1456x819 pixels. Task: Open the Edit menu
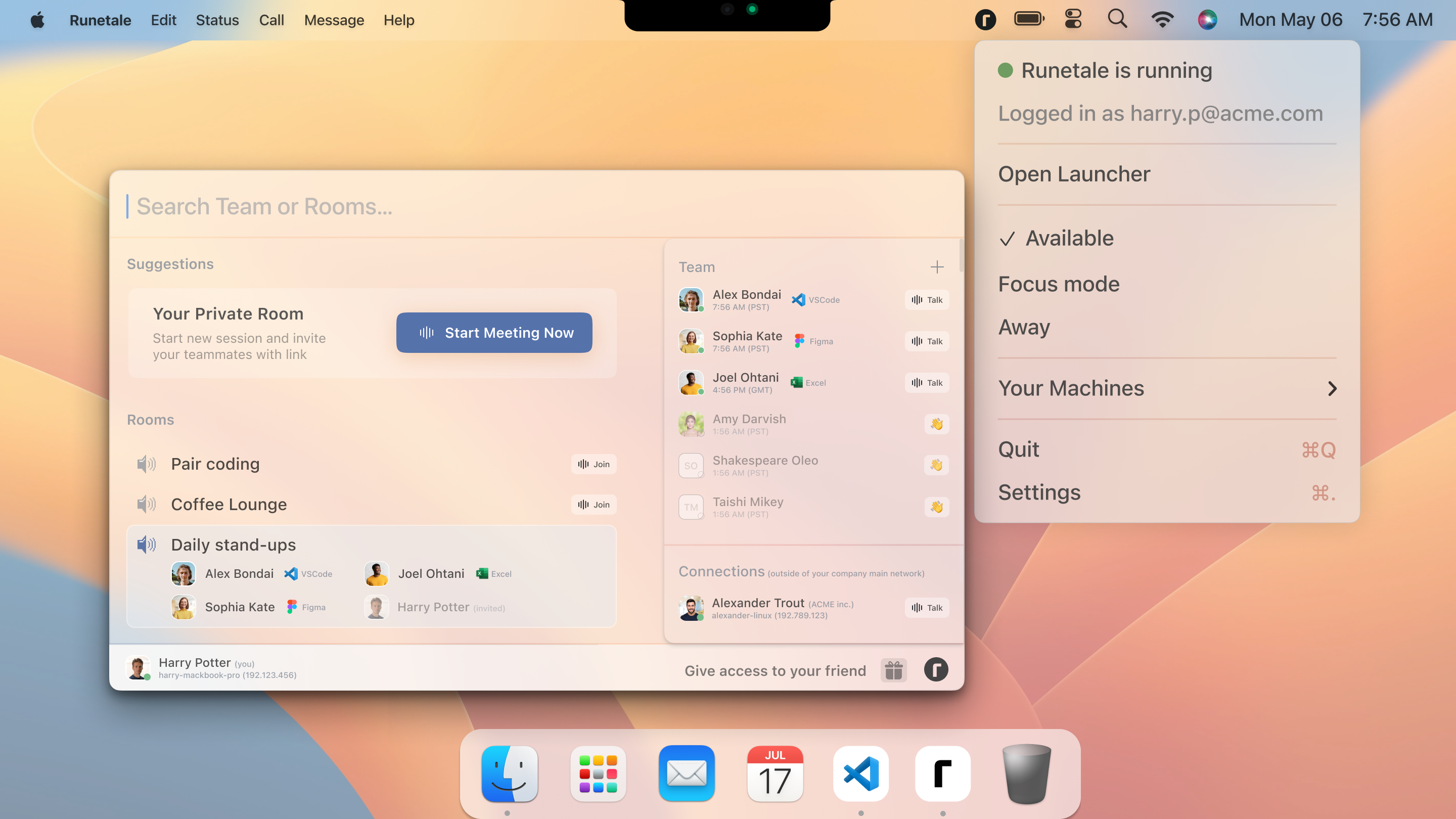point(163,20)
